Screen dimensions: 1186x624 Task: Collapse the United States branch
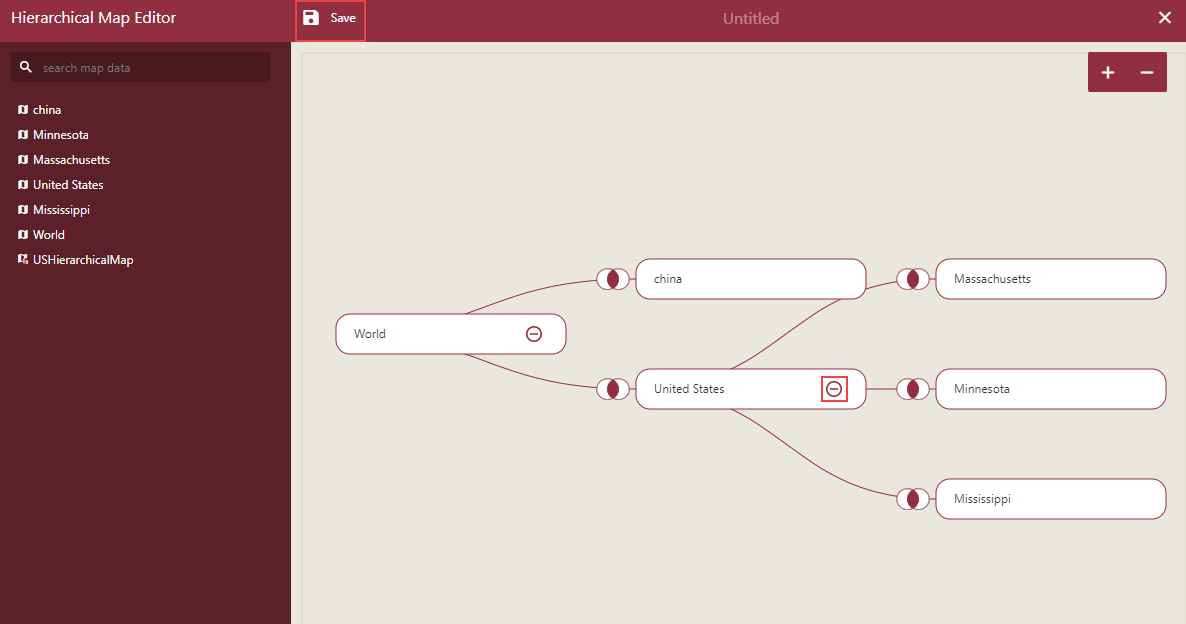834,389
